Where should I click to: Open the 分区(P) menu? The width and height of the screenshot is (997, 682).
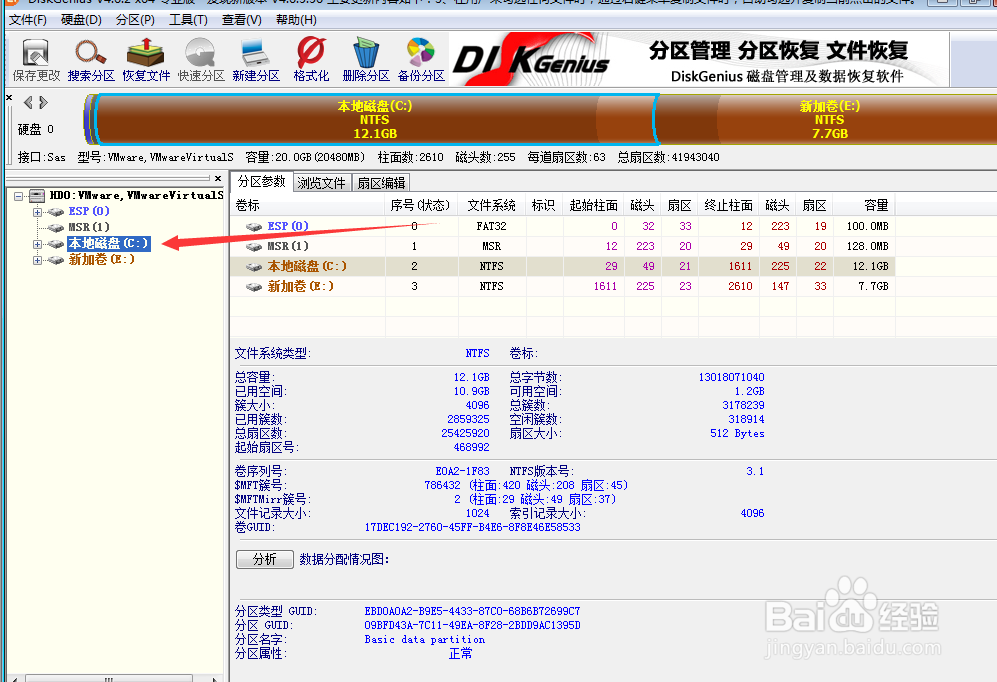point(135,20)
